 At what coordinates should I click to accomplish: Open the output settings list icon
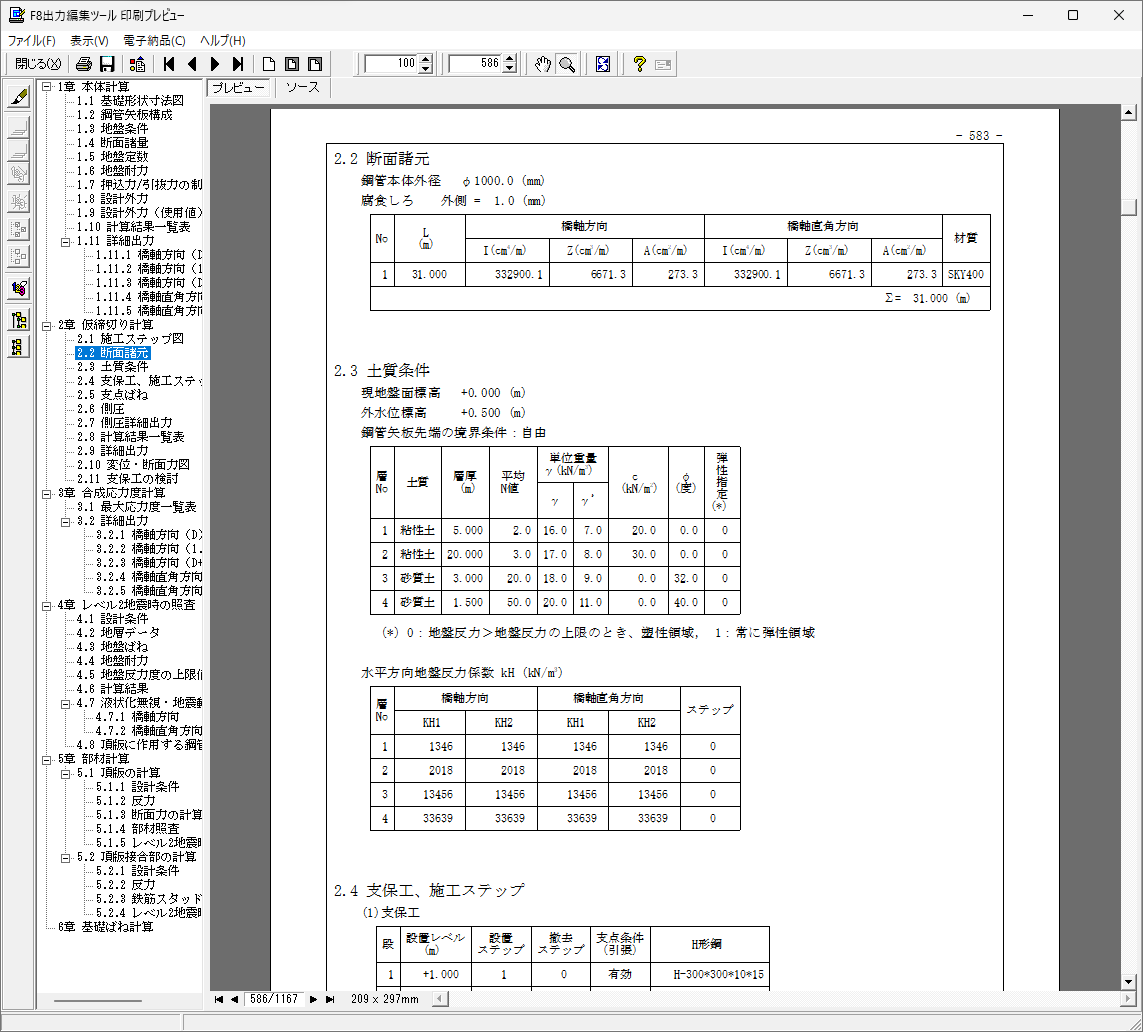coord(137,64)
